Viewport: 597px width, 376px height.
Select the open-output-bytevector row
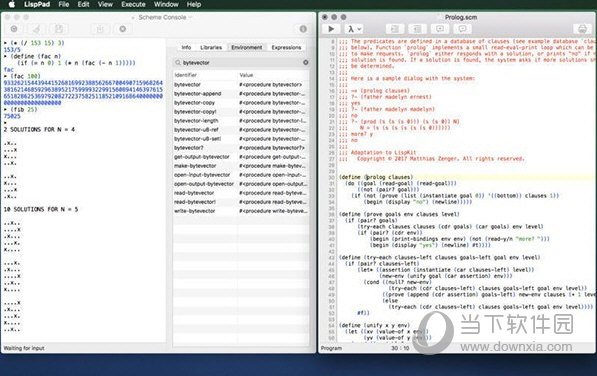point(241,184)
